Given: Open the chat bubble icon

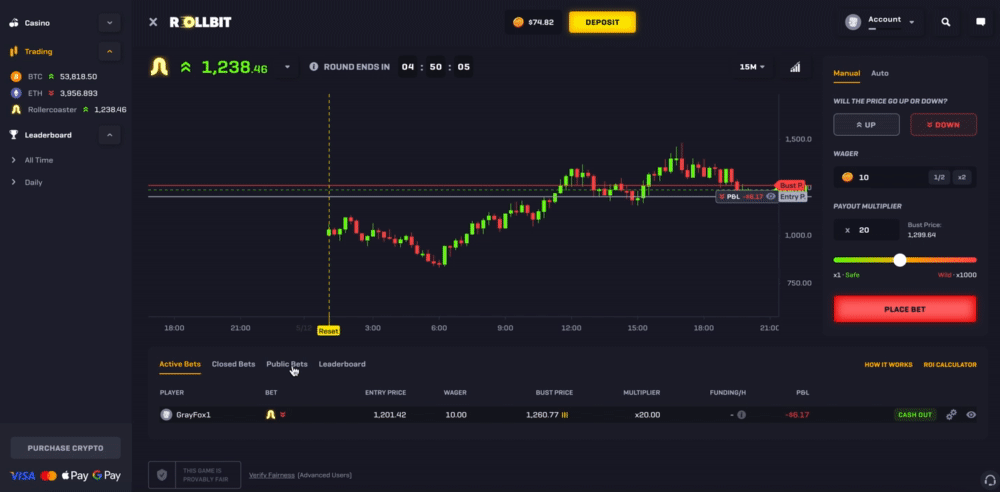Looking at the screenshot, I should click(981, 22).
